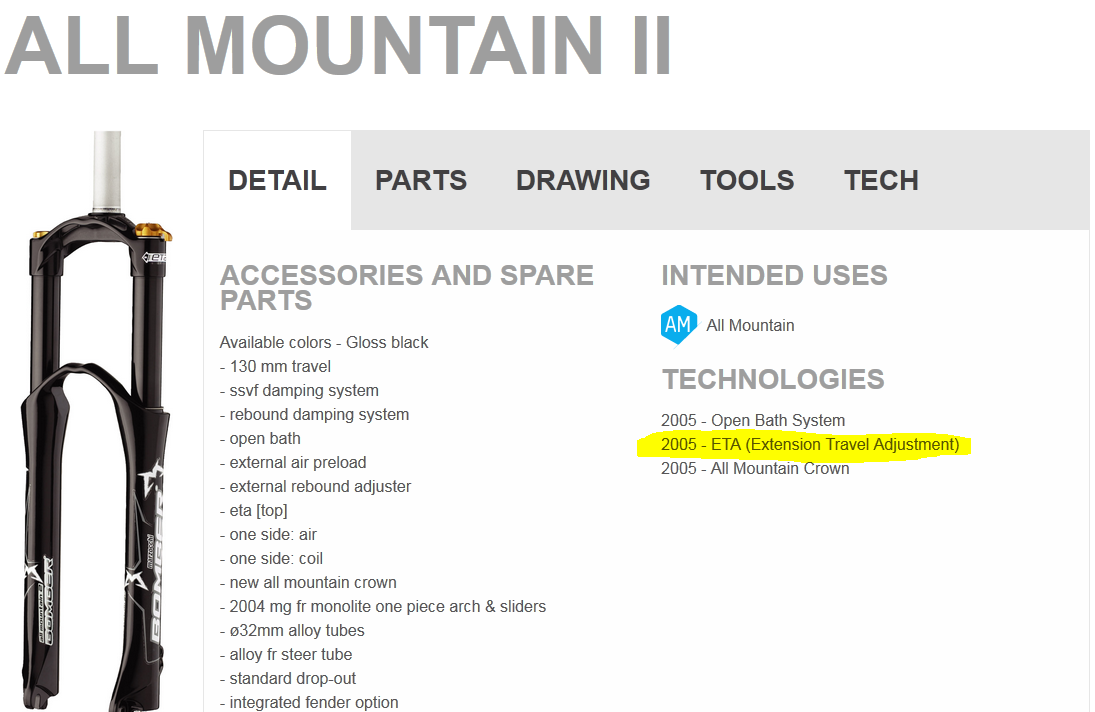Click the external air preload line
This screenshot has width=1095, height=712.
click(x=293, y=462)
